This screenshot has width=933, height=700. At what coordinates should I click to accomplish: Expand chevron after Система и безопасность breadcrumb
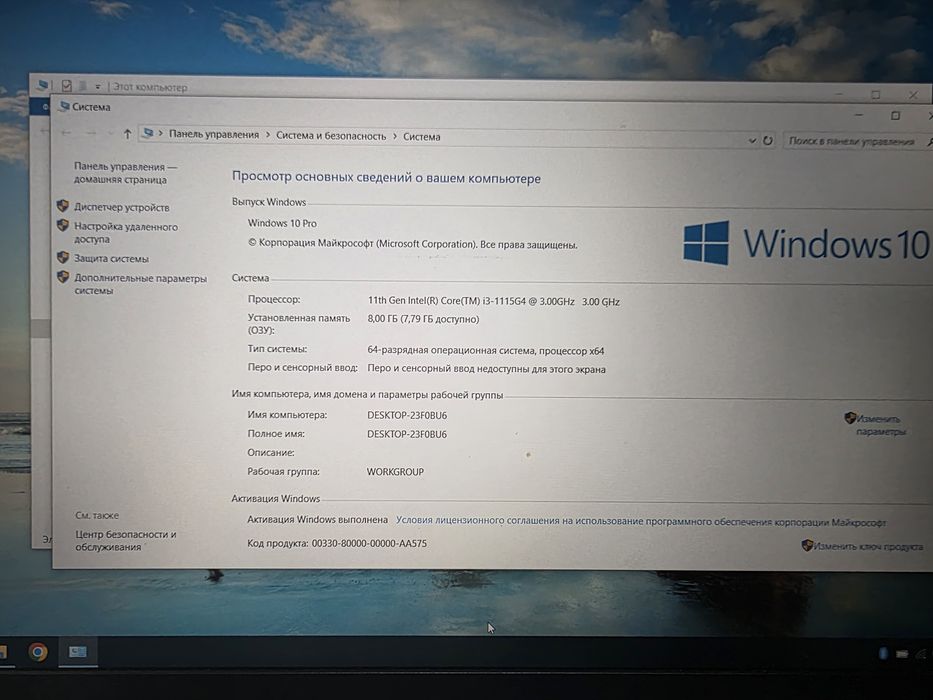pyautogui.click(x=395, y=136)
